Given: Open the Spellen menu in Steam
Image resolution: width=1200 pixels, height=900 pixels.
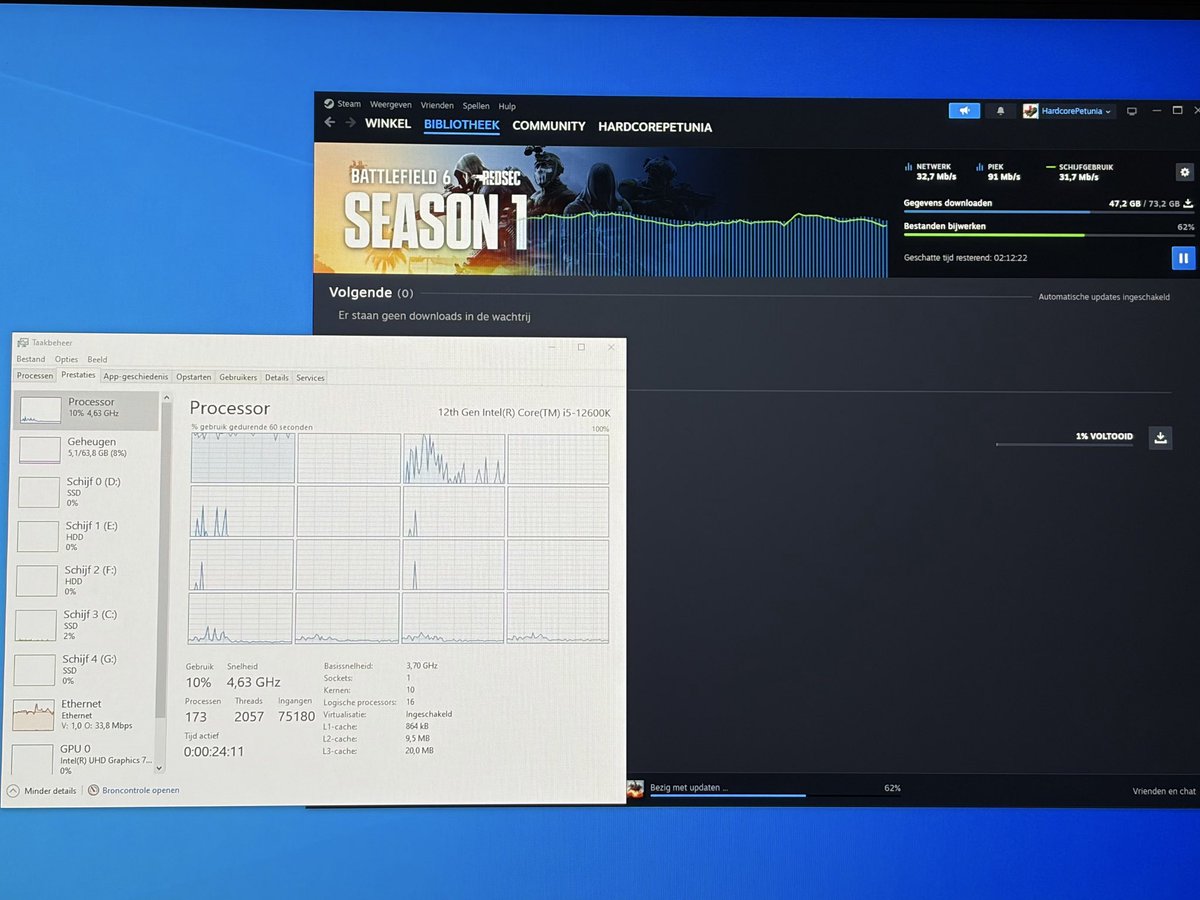Looking at the screenshot, I should (476, 105).
